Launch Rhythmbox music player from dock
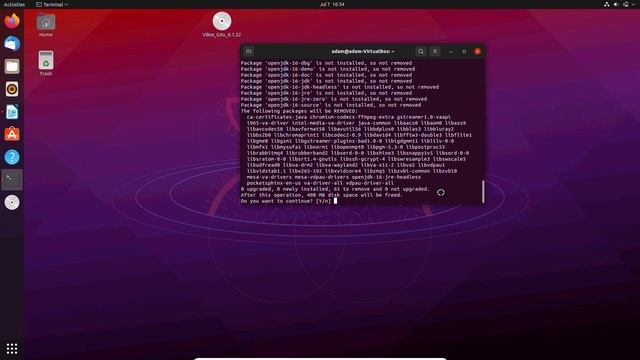Screen dimensions: 640x360 [x=12, y=89]
